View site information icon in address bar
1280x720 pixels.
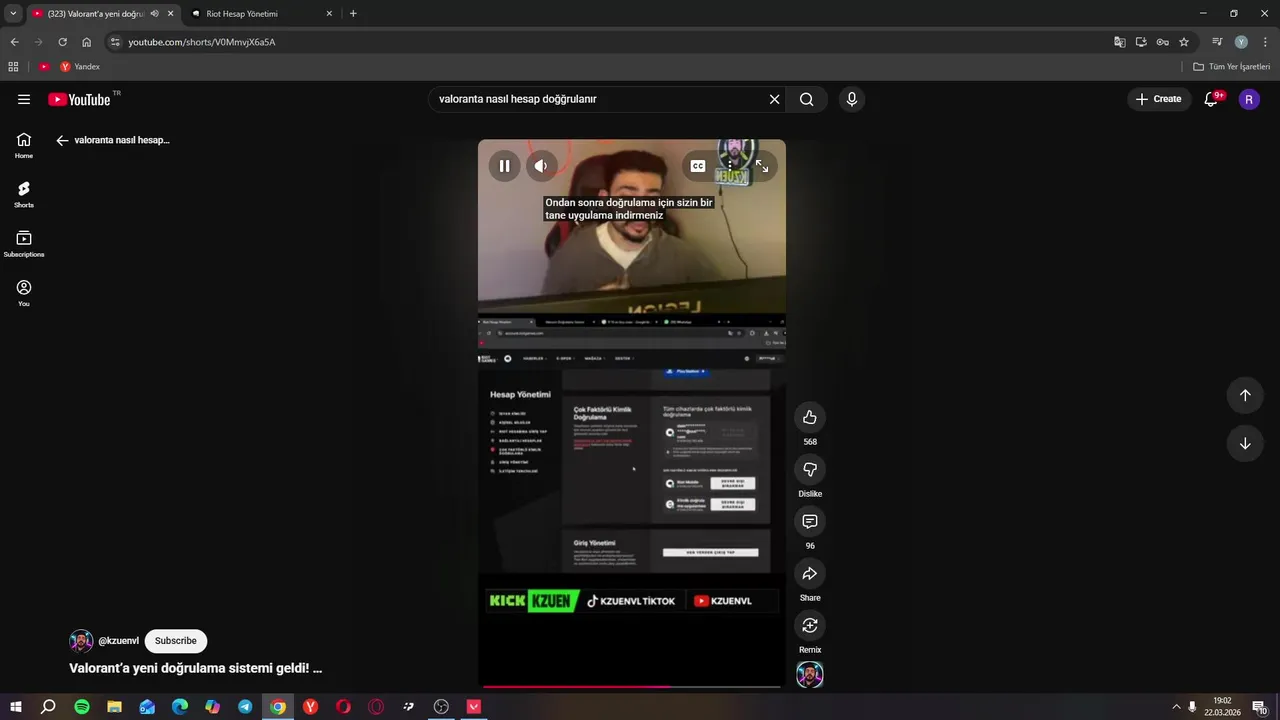[x=115, y=42]
